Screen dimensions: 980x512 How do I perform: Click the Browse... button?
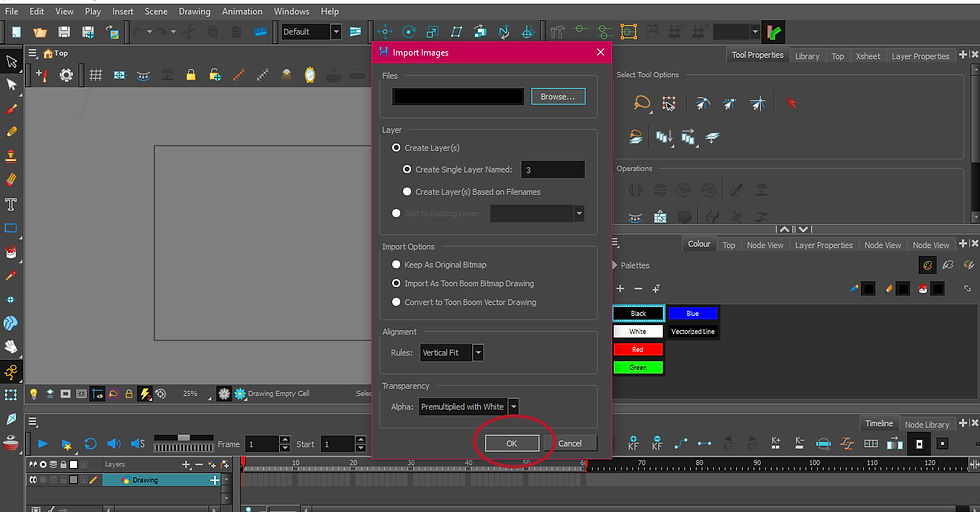pyautogui.click(x=558, y=97)
